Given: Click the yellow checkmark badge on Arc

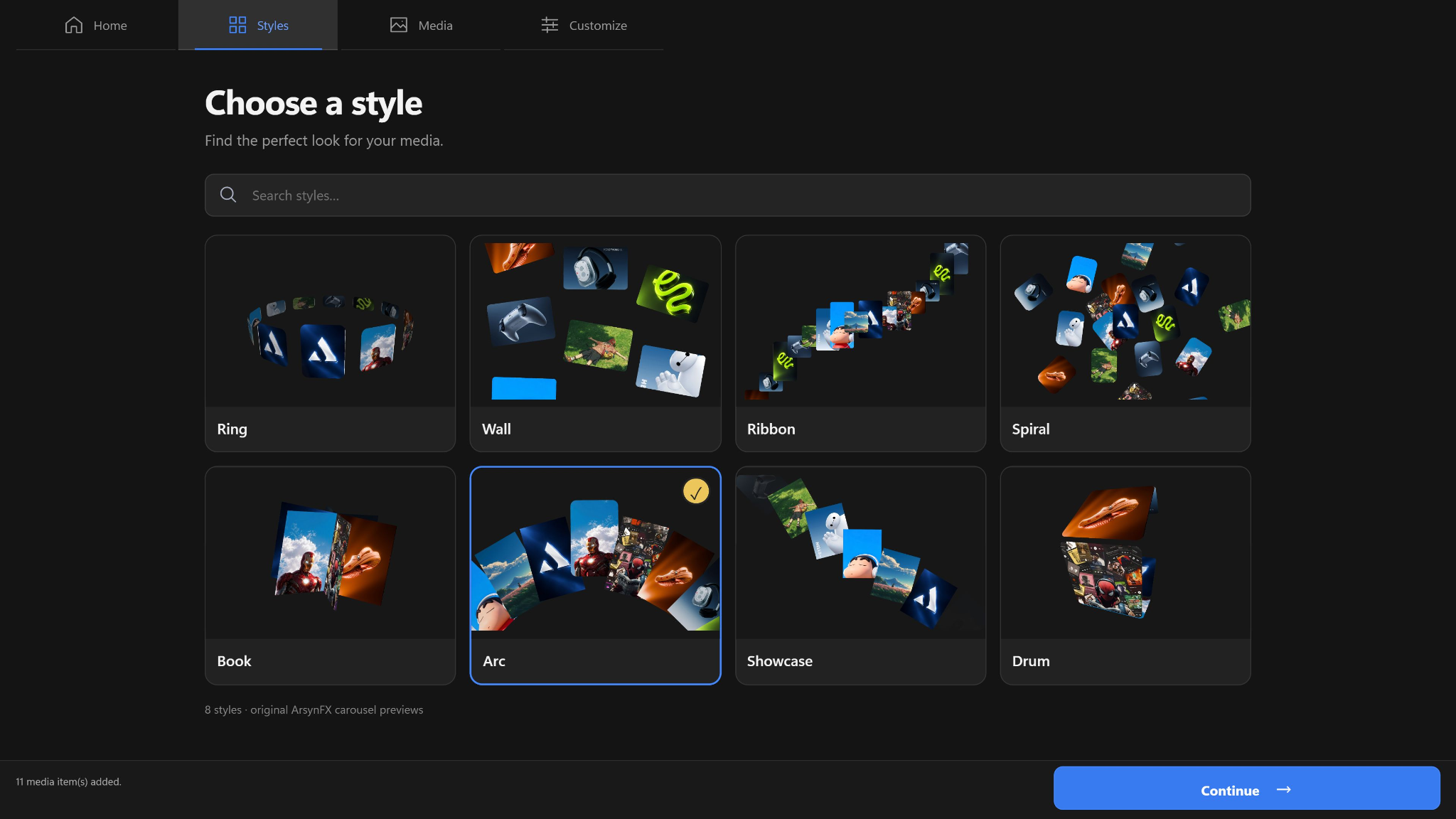Looking at the screenshot, I should coord(696,491).
